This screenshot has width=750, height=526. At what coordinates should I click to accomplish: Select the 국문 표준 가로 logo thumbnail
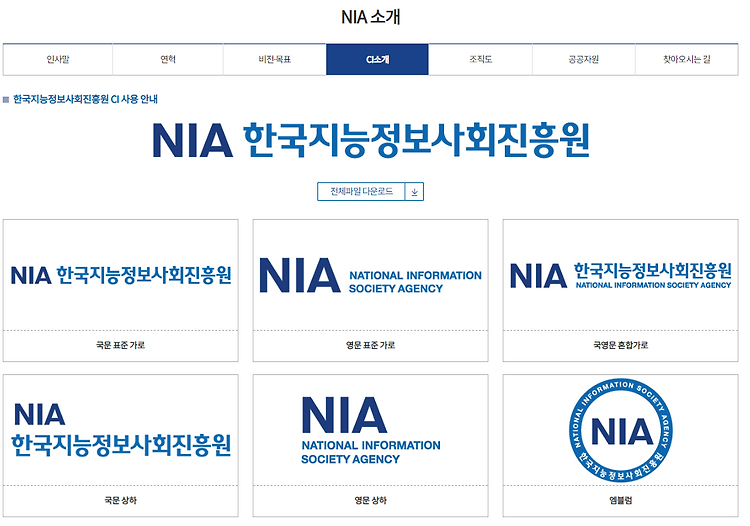click(x=121, y=275)
